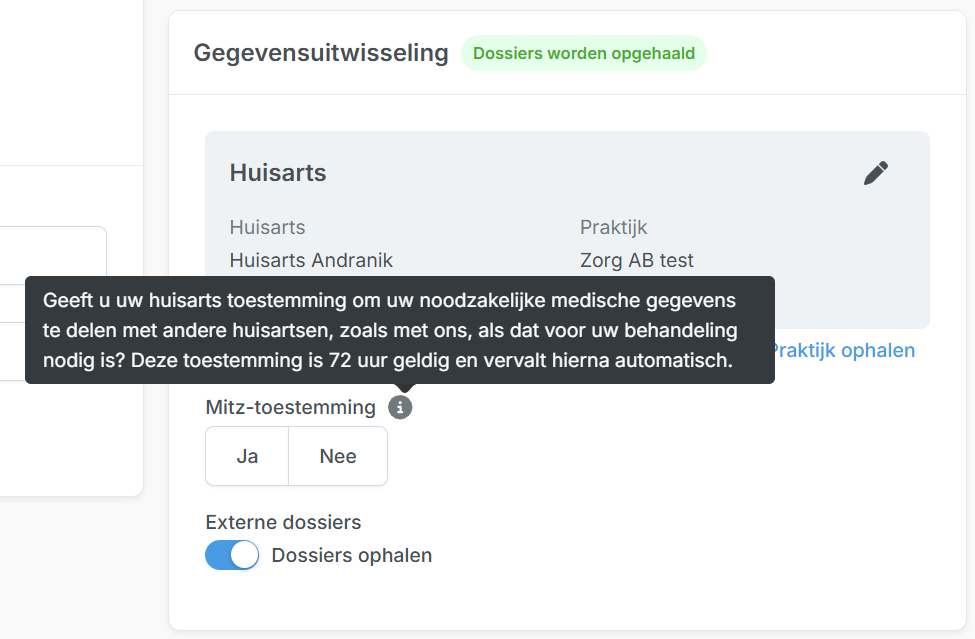Choose Nee for Mitz-toestemming
975x639 pixels.
pos(338,456)
